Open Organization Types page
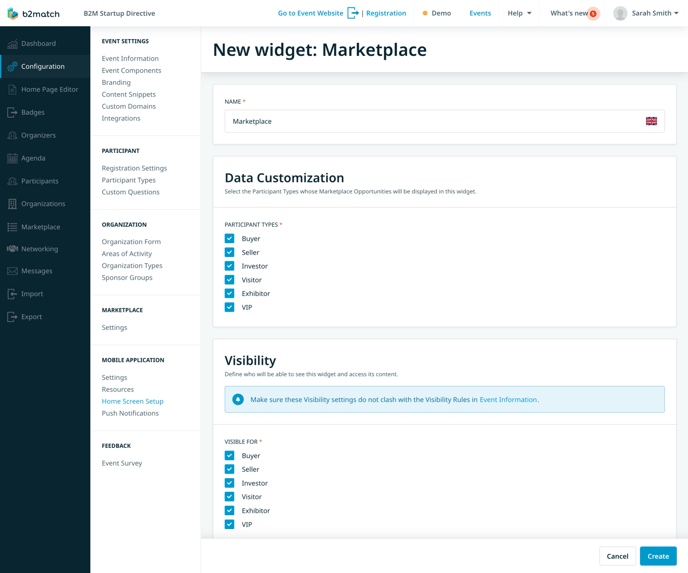The image size is (688, 573). coord(132,265)
